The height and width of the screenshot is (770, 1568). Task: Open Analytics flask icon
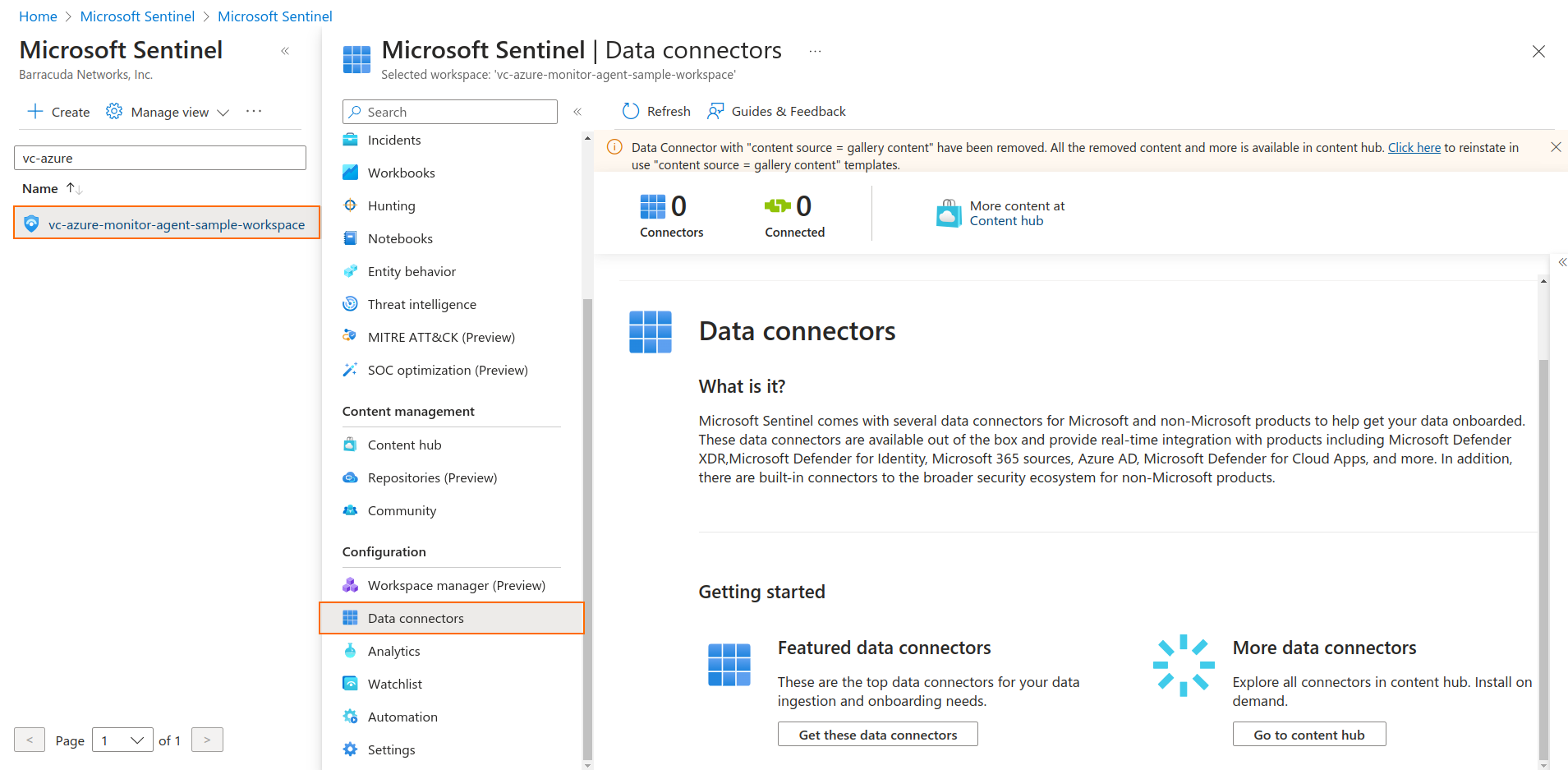tap(350, 651)
